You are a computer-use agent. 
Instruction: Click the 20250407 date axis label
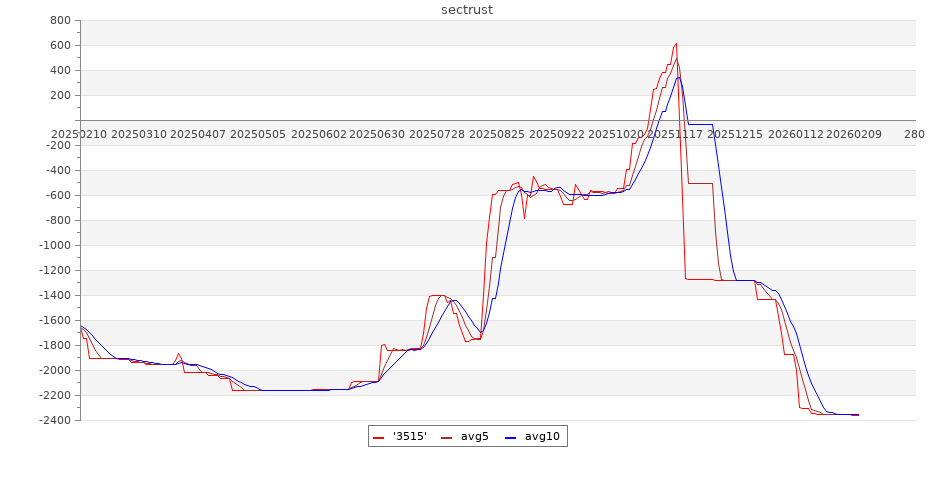pos(198,134)
